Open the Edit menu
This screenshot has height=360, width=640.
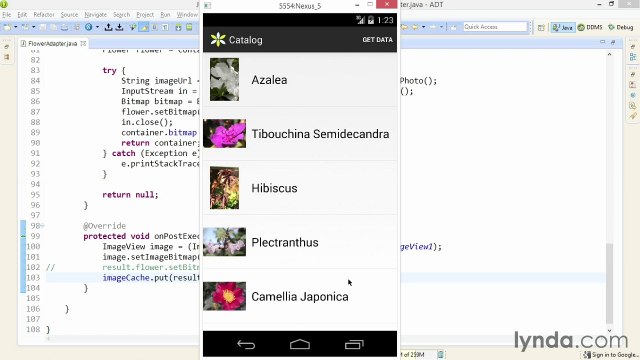click(x=22, y=15)
